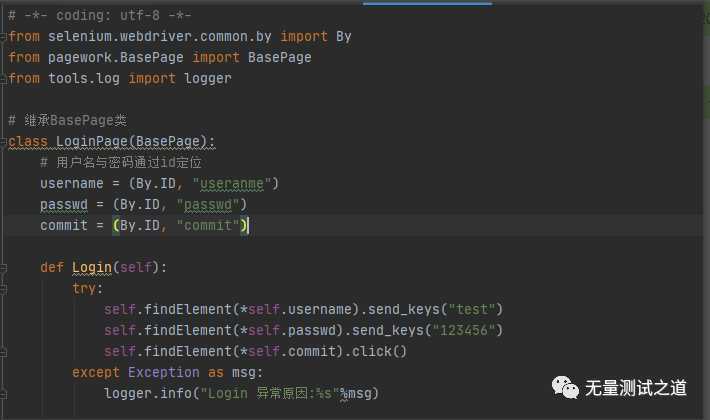The width and height of the screenshot is (710, 420).
Task: Click the 'passwd' variable assignment name
Action: (x=64, y=205)
